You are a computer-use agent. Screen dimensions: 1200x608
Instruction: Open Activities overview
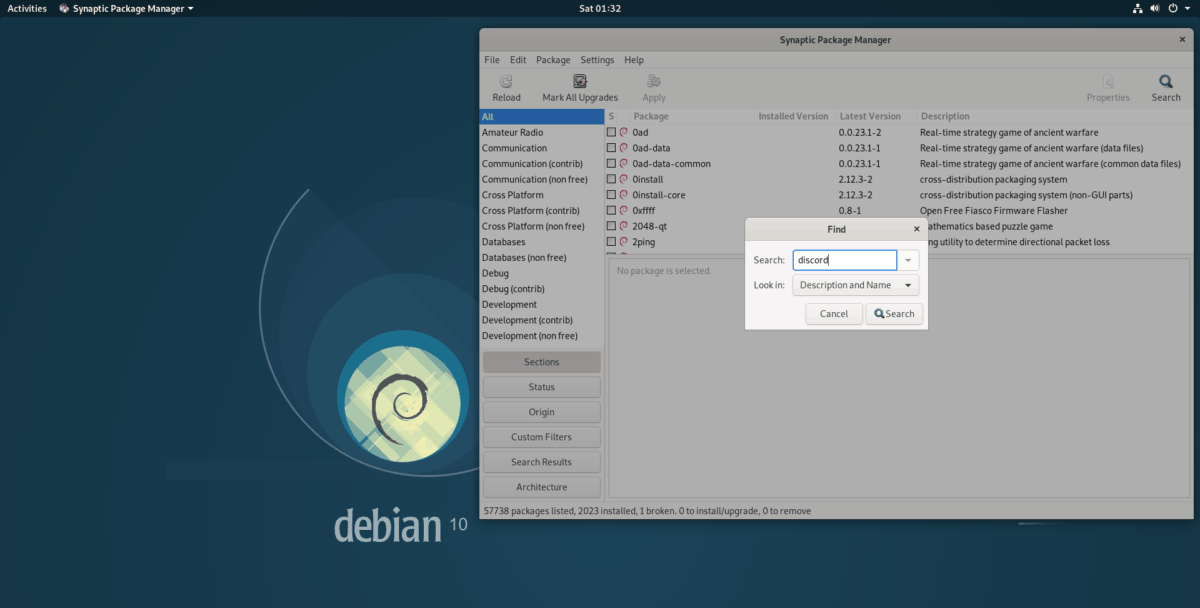coord(27,8)
